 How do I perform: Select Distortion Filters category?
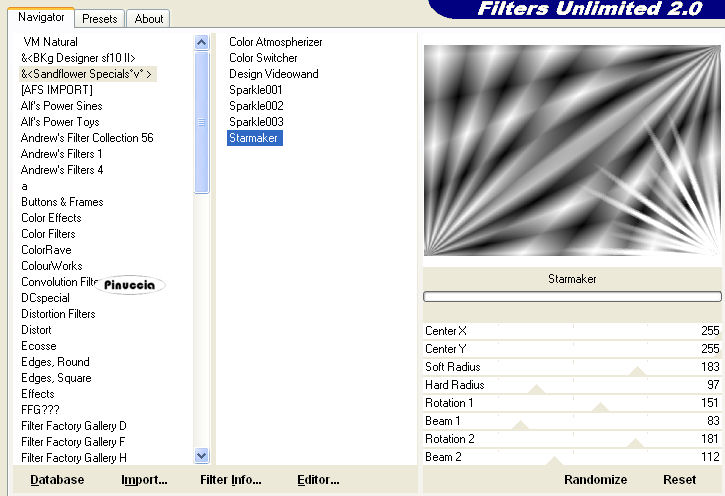pos(58,314)
